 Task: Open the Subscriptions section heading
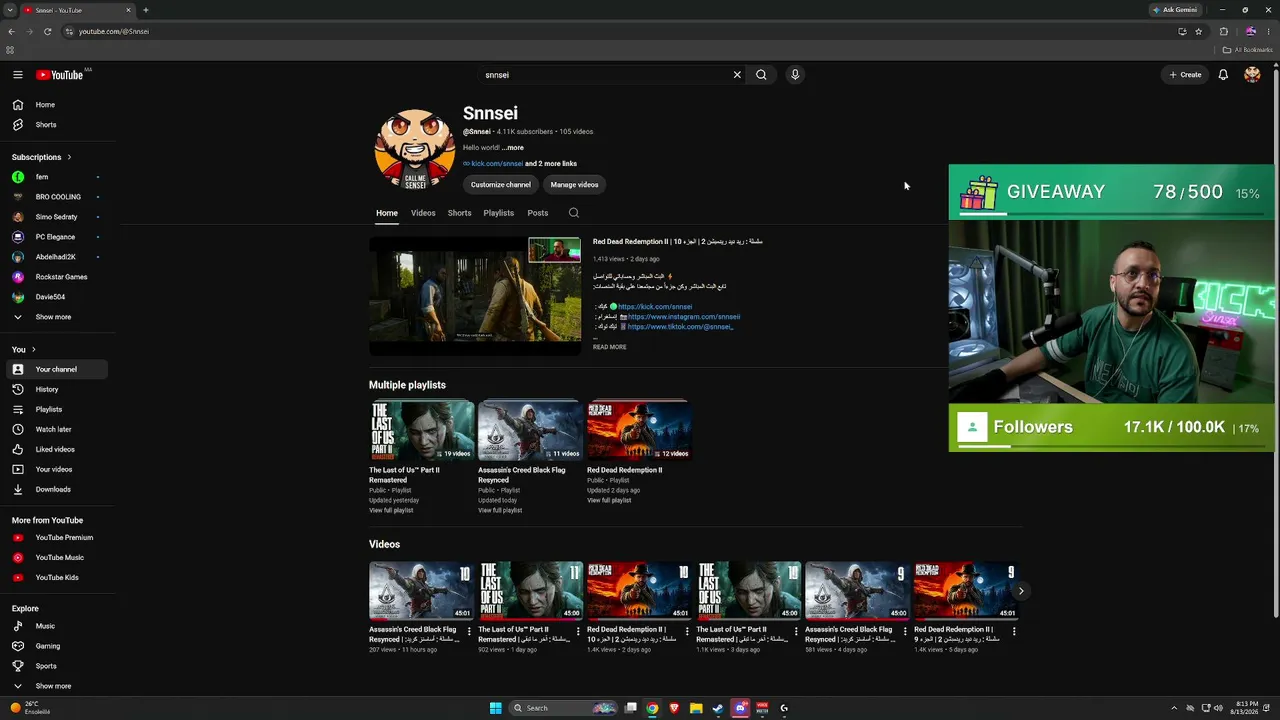pos(41,157)
